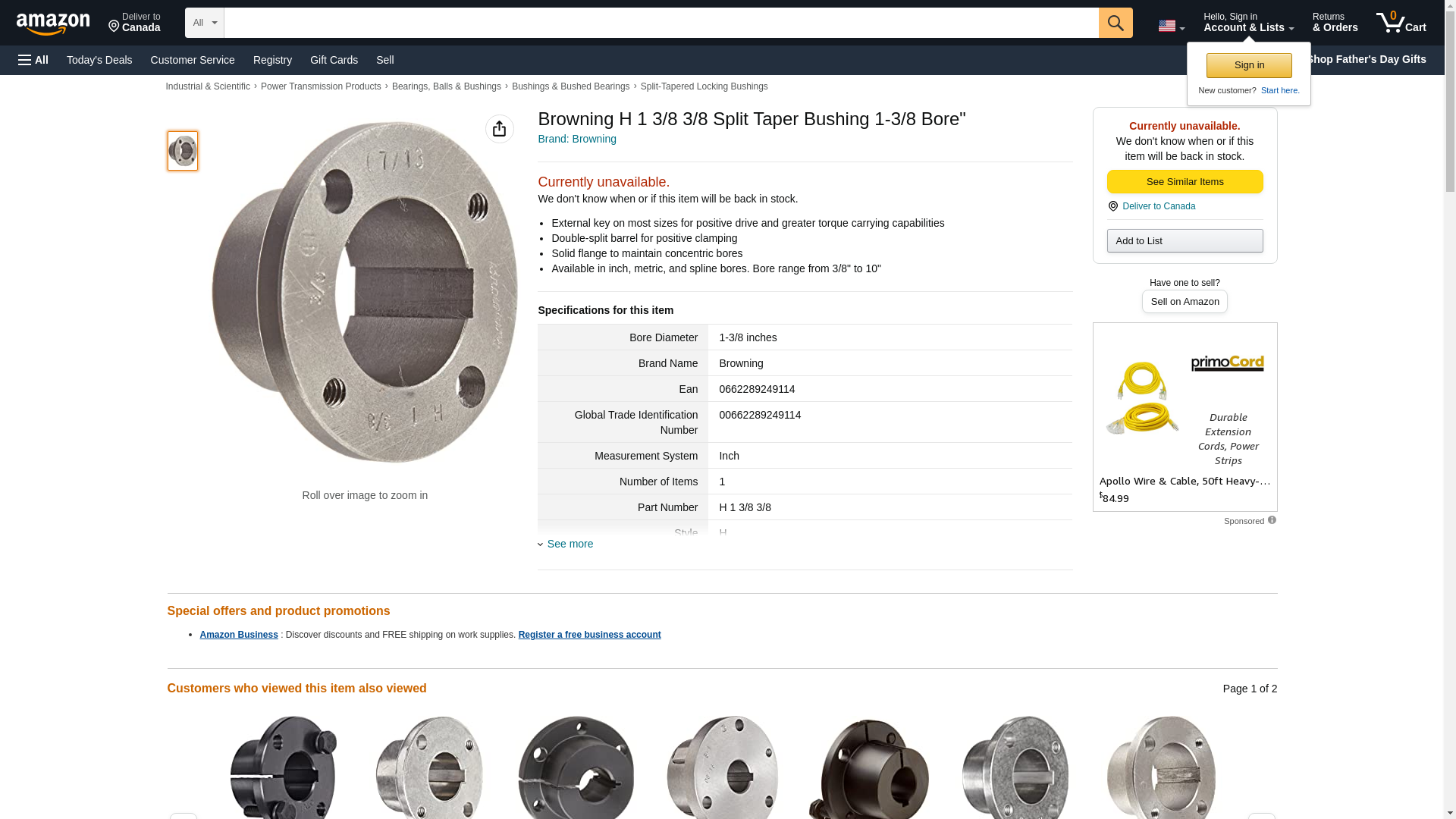Open Register a free business account link
This screenshot has width=1456, height=819.
pos(589,635)
